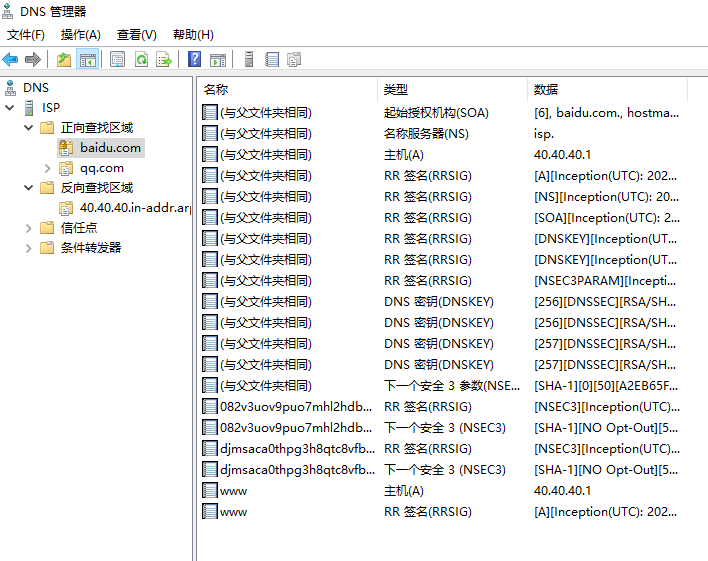
Task: Select the baidu.com zone label
Action: [111, 148]
